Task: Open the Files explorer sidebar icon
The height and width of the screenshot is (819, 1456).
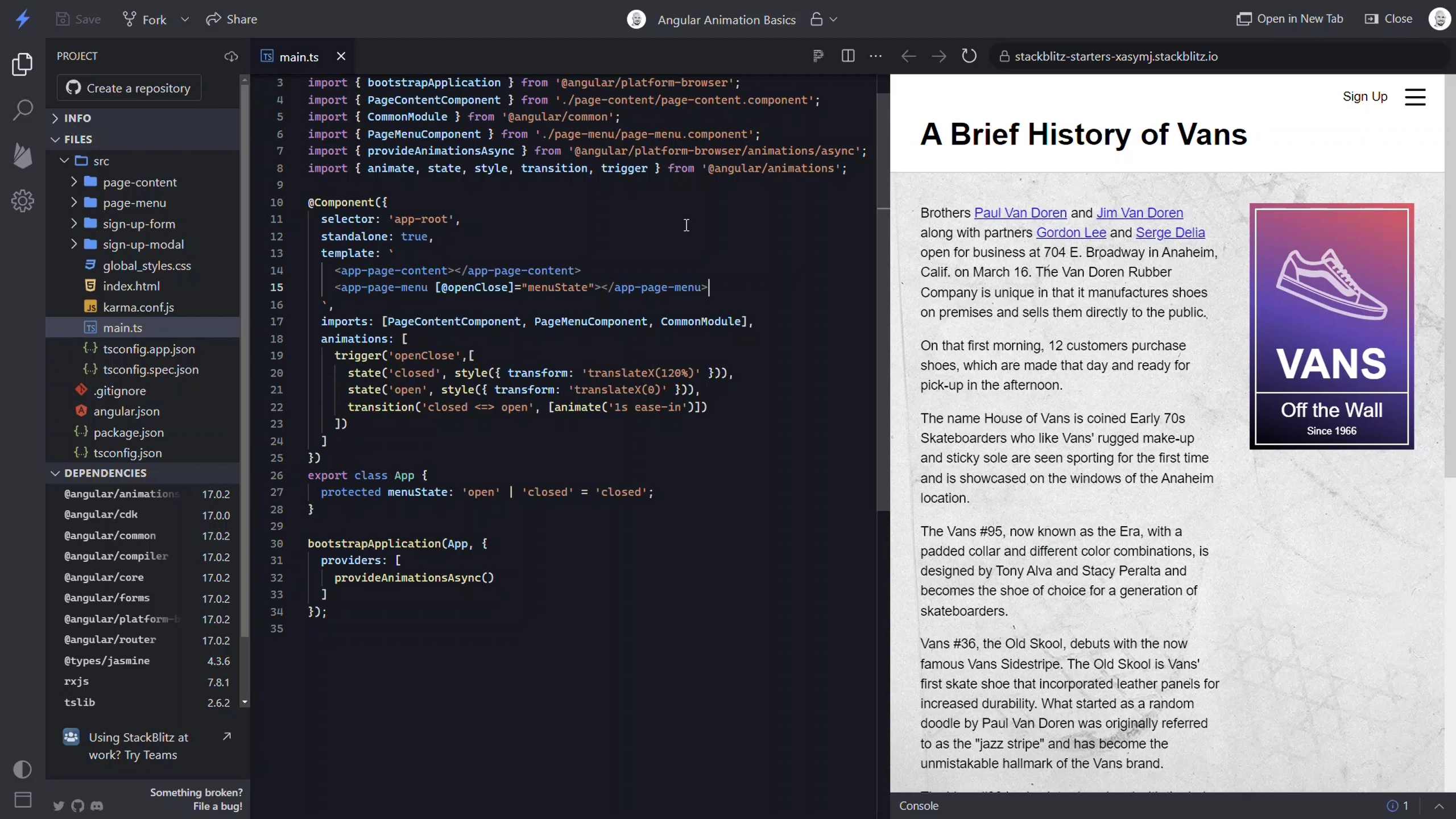Action: coord(22,64)
